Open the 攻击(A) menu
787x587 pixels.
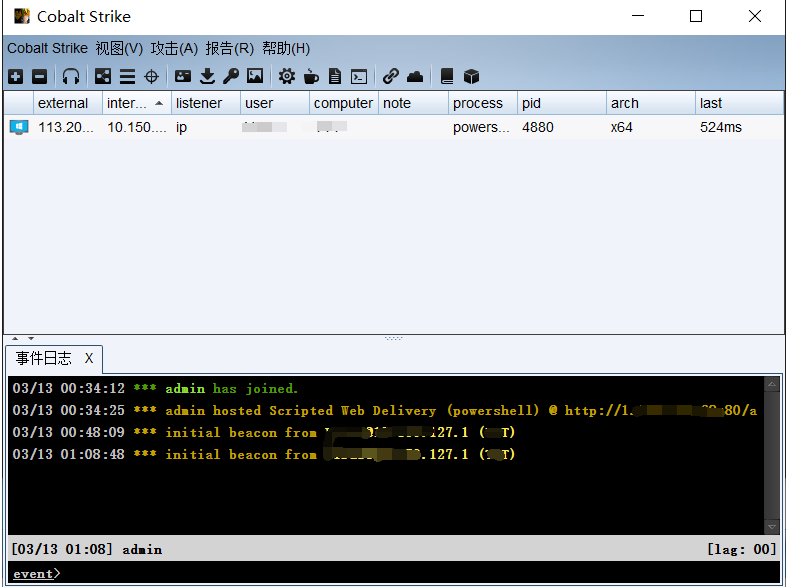pos(174,48)
